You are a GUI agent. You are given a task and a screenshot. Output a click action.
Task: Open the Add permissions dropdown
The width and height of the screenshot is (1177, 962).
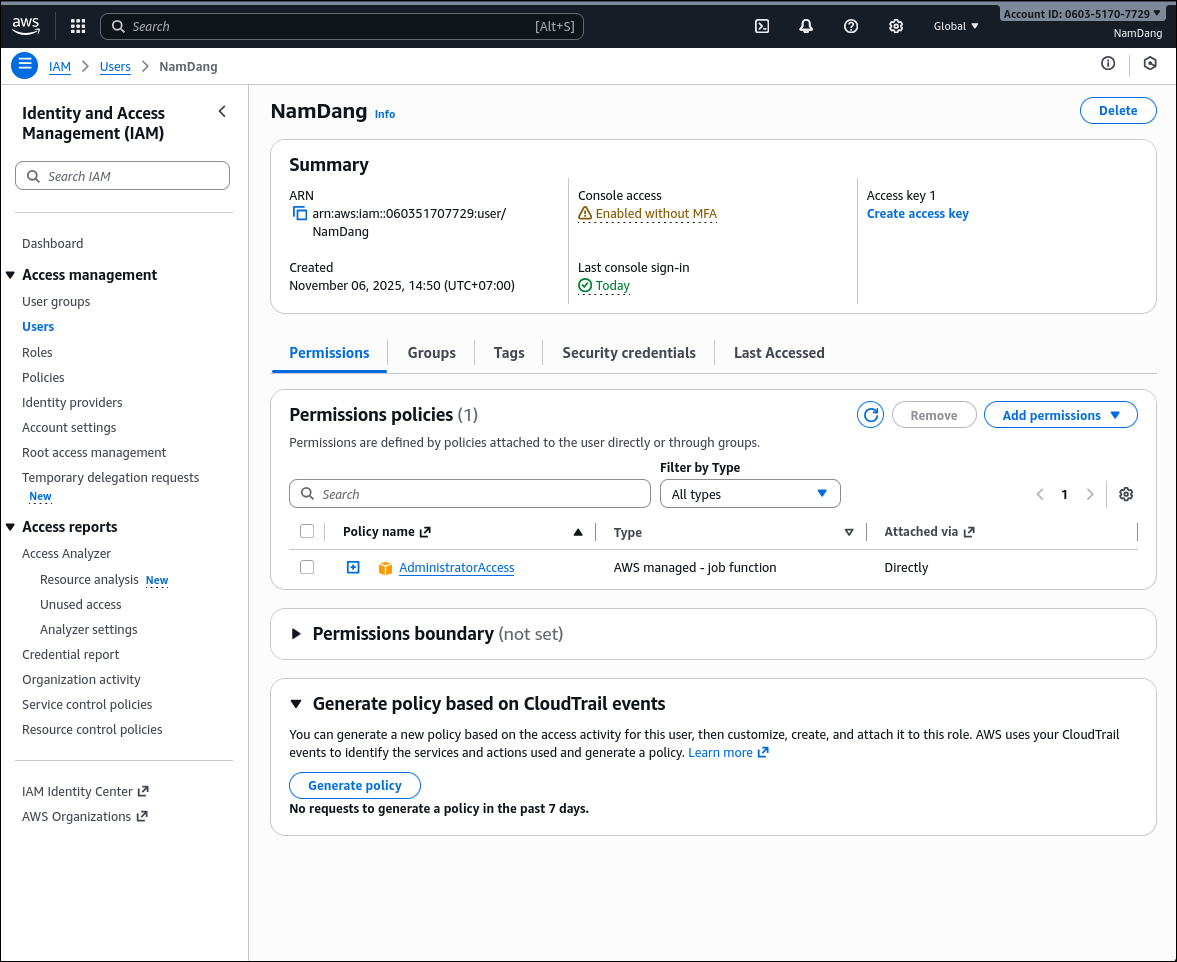[x=1060, y=415]
